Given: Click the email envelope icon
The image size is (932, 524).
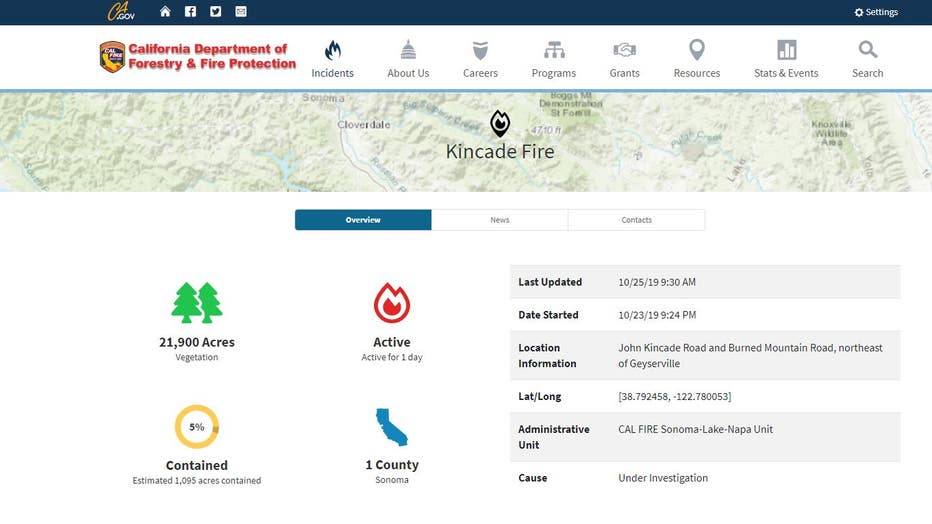Looking at the screenshot, I should point(241,11).
